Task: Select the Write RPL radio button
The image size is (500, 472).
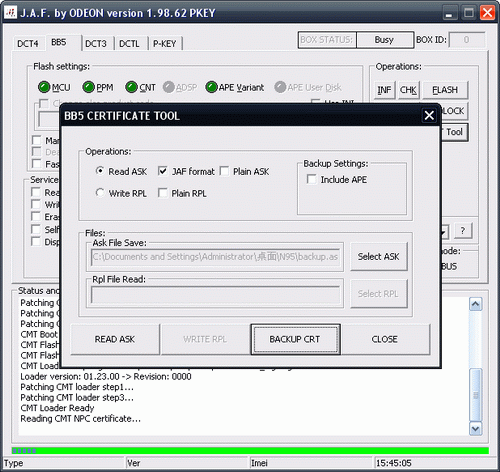Action: coord(100,193)
